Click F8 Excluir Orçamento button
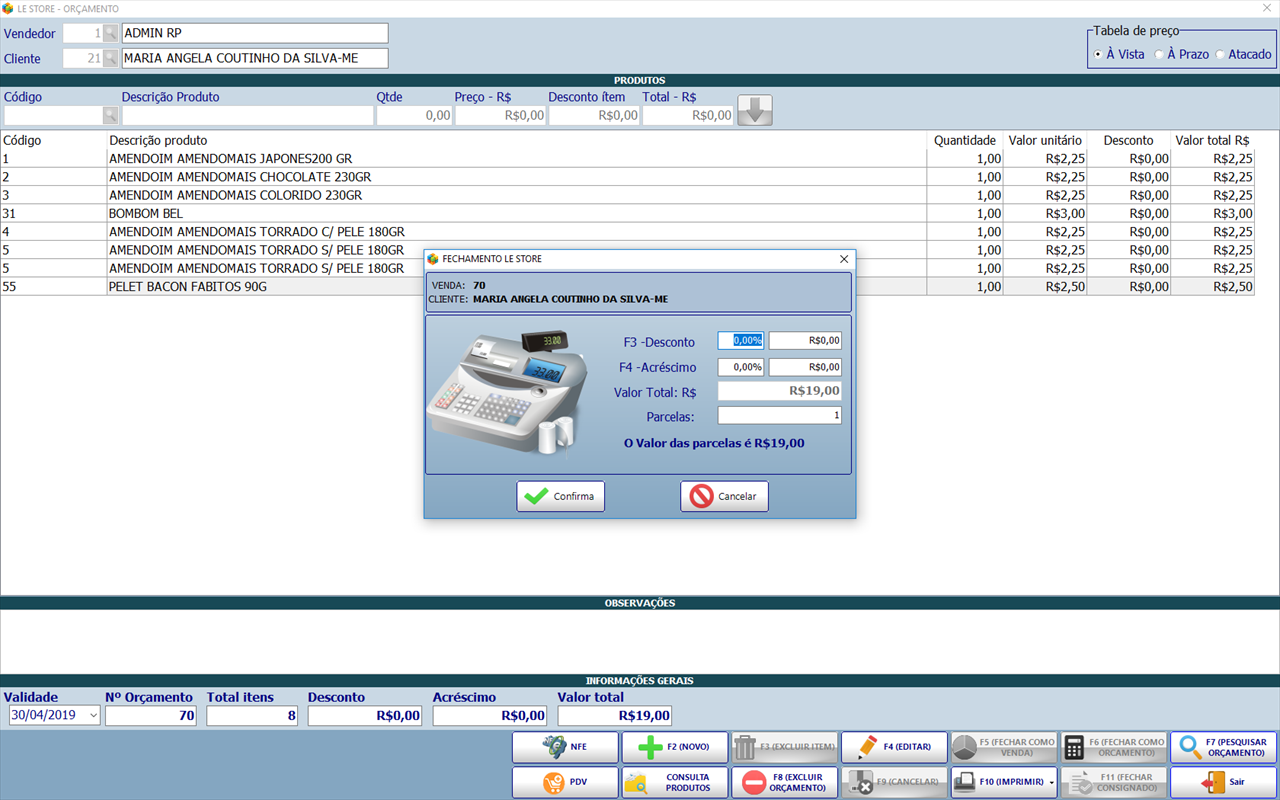Image resolution: width=1280 pixels, height=800 pixels. [784, 782]
